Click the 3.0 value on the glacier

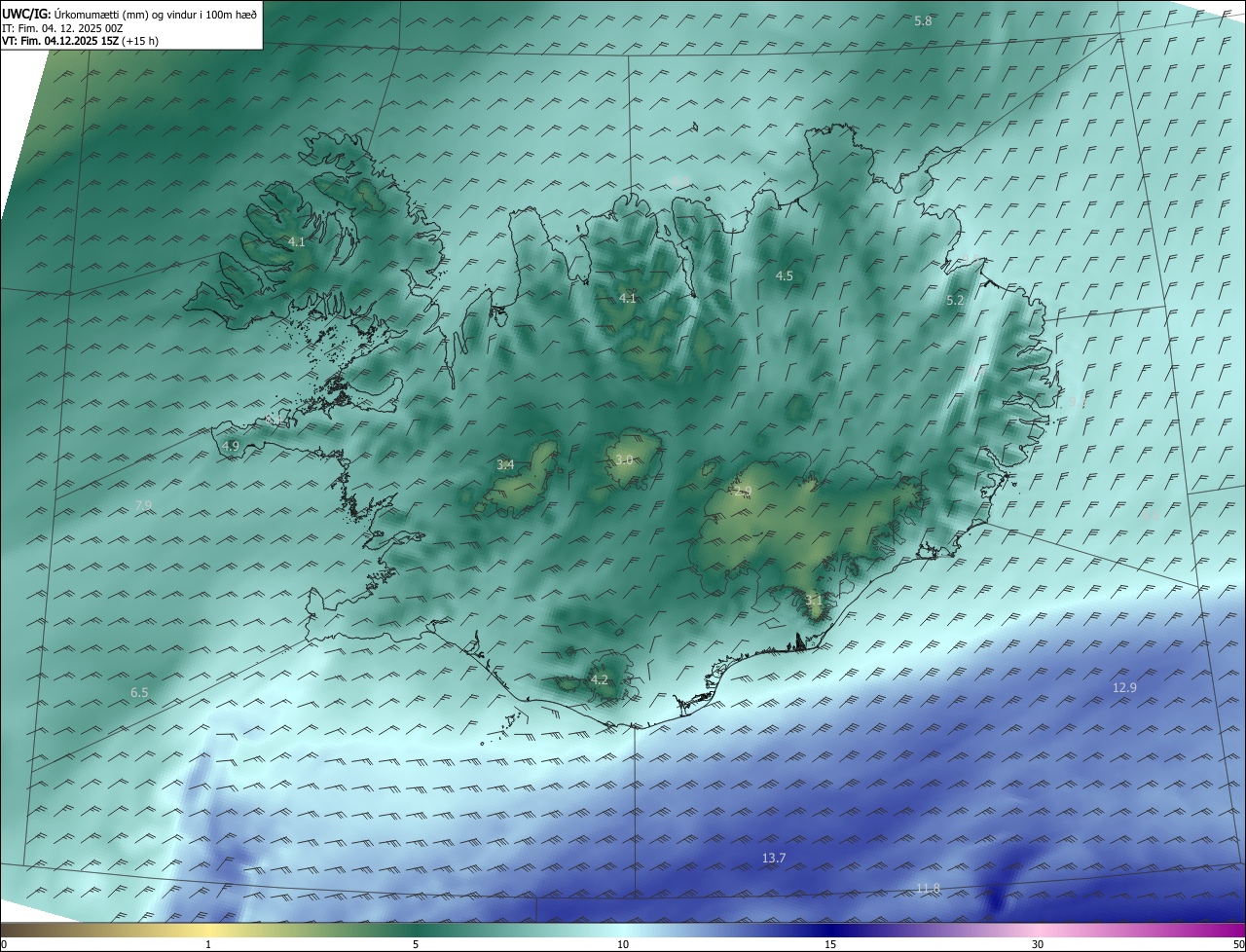[624, 459]
